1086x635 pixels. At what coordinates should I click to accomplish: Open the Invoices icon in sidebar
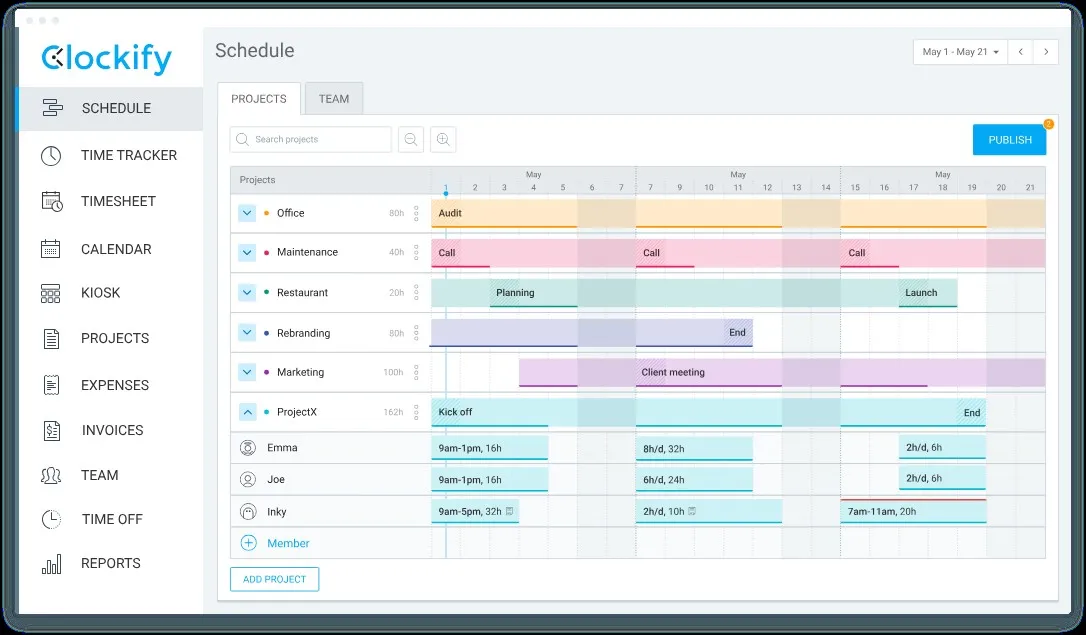point(52,431)
